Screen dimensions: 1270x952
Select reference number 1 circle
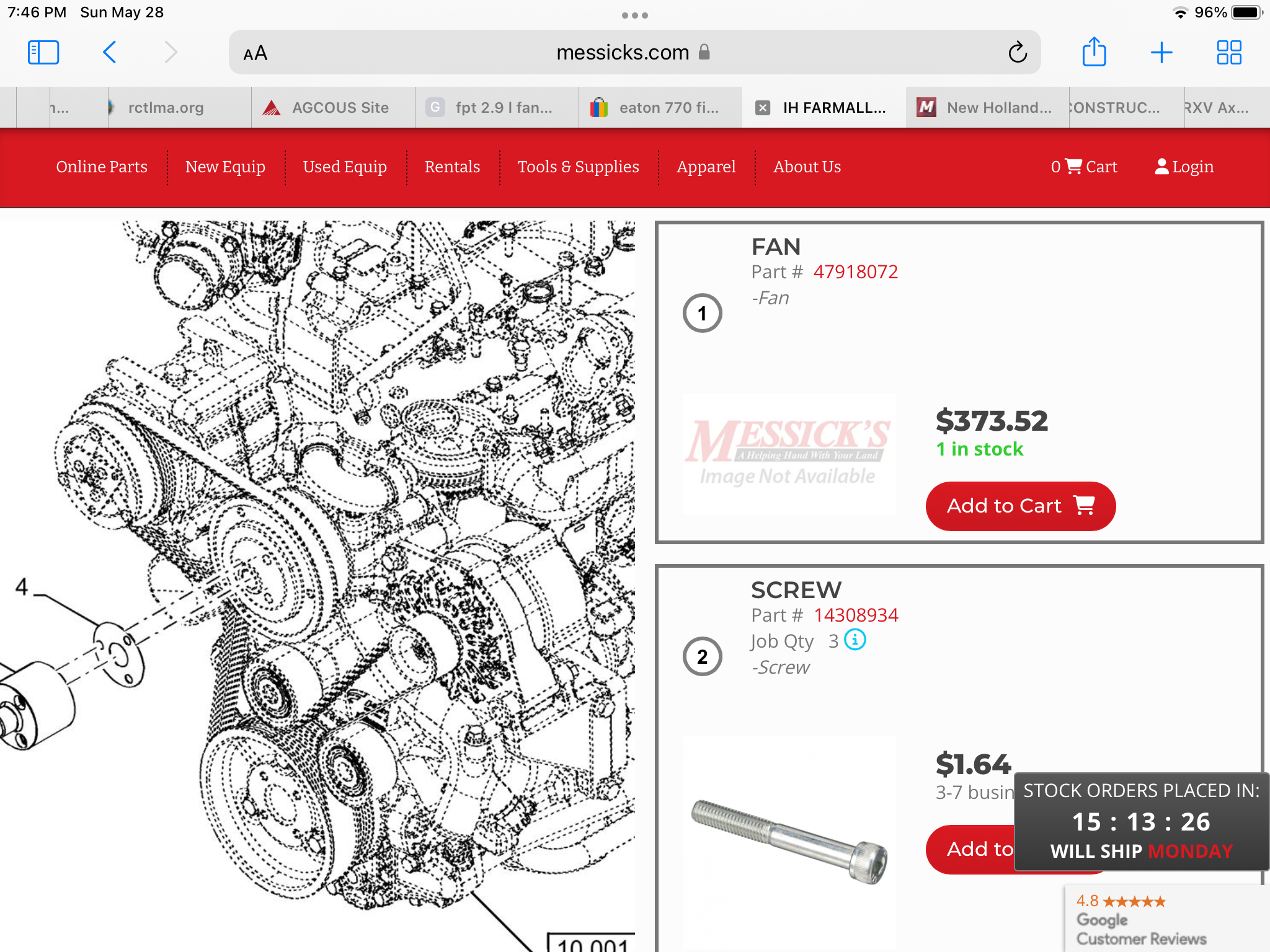[x=702, y=313]
